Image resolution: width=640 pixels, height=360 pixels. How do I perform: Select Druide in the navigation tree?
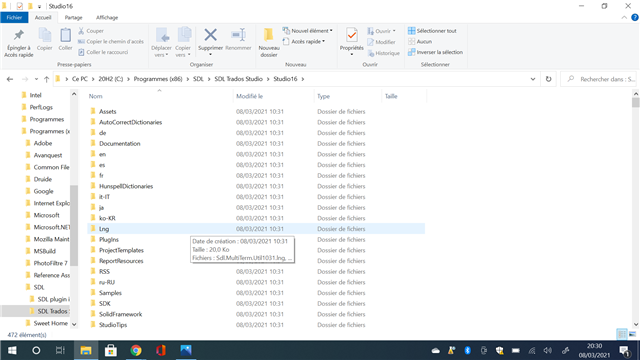(x=42, y=179)
